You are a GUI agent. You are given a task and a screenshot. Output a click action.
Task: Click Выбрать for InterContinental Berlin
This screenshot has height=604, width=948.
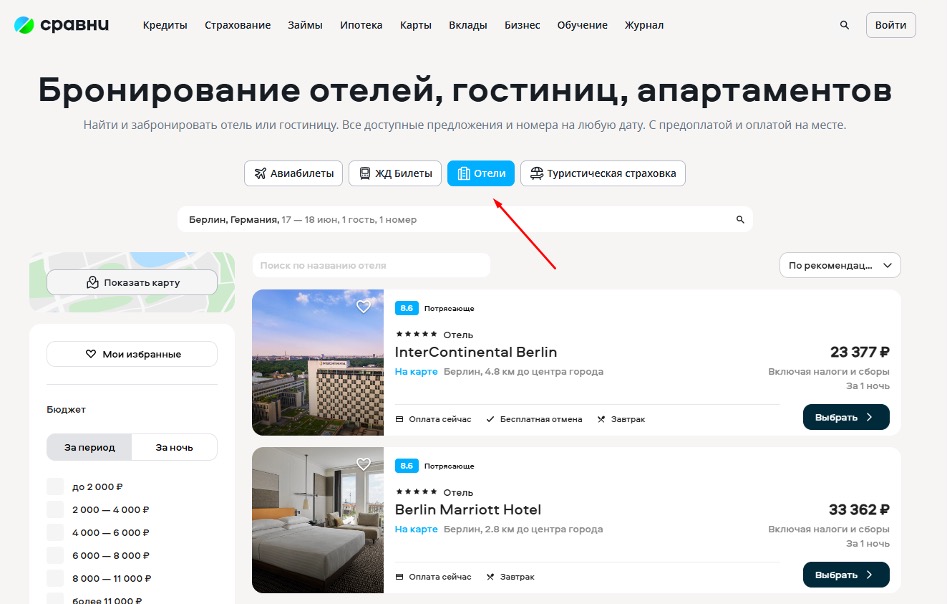click(x=846, y=417)
